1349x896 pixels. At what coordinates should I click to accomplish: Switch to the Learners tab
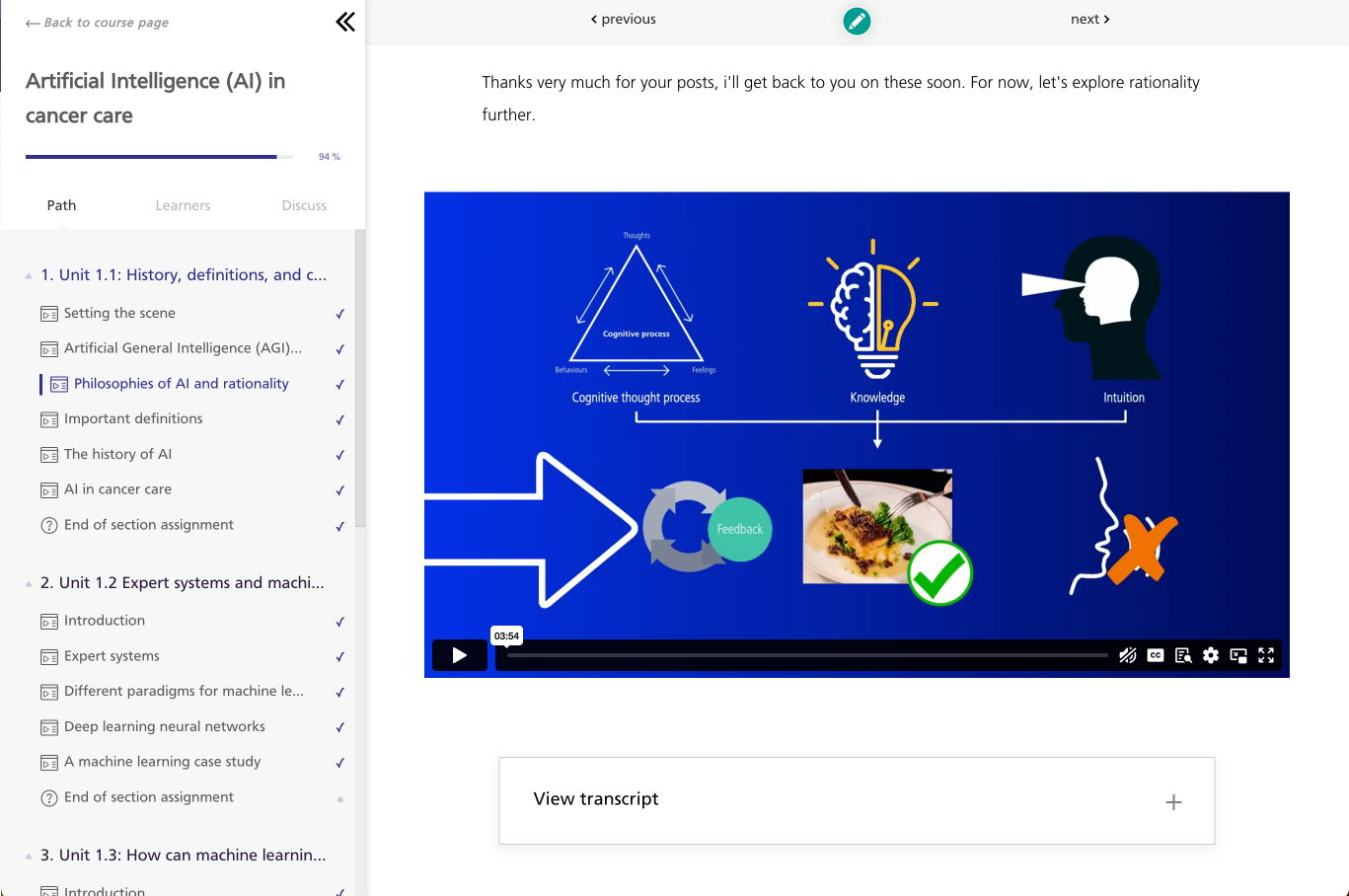tap(183, 205)
